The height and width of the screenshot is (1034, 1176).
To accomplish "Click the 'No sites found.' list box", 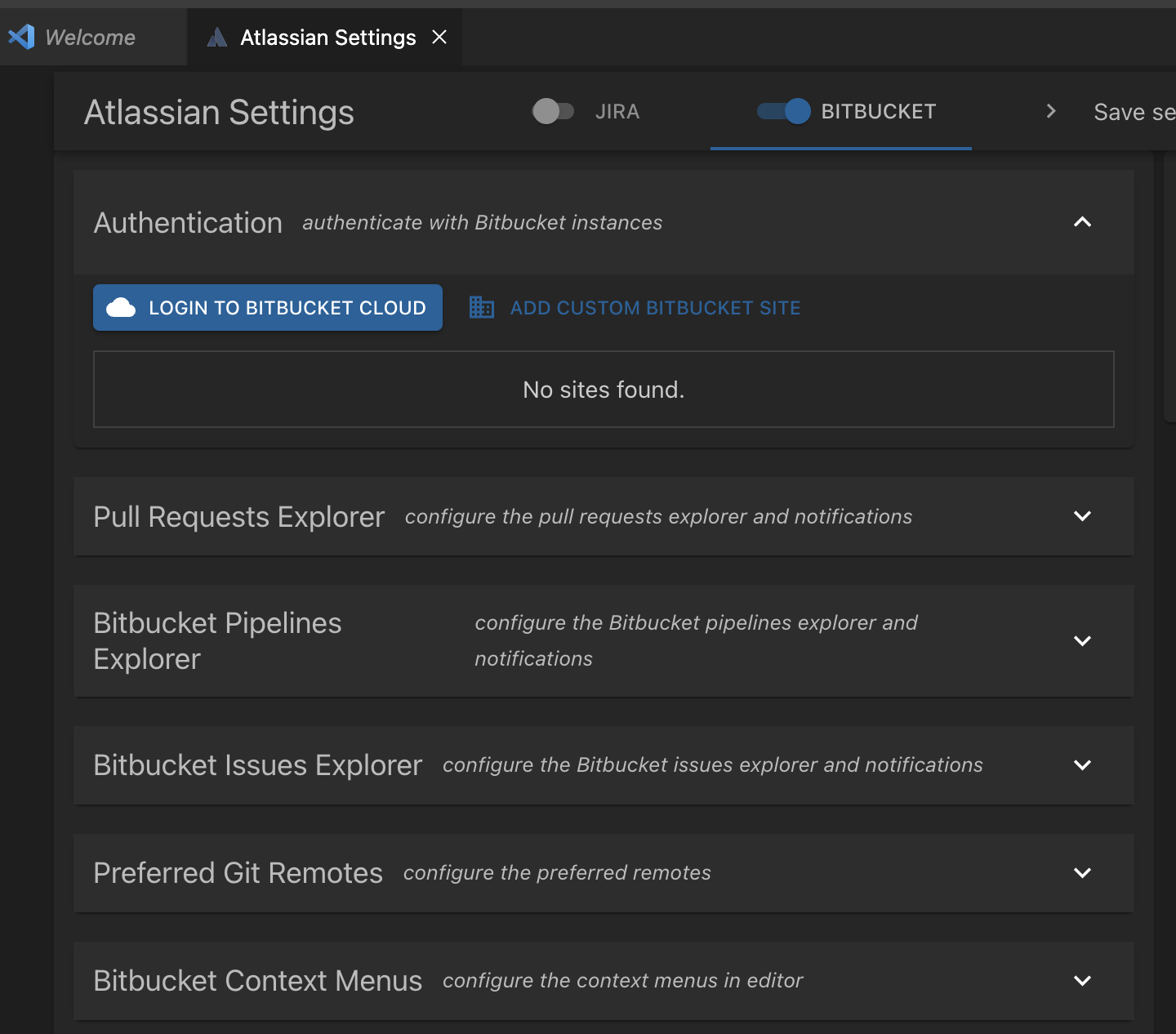I will [604, 390].
